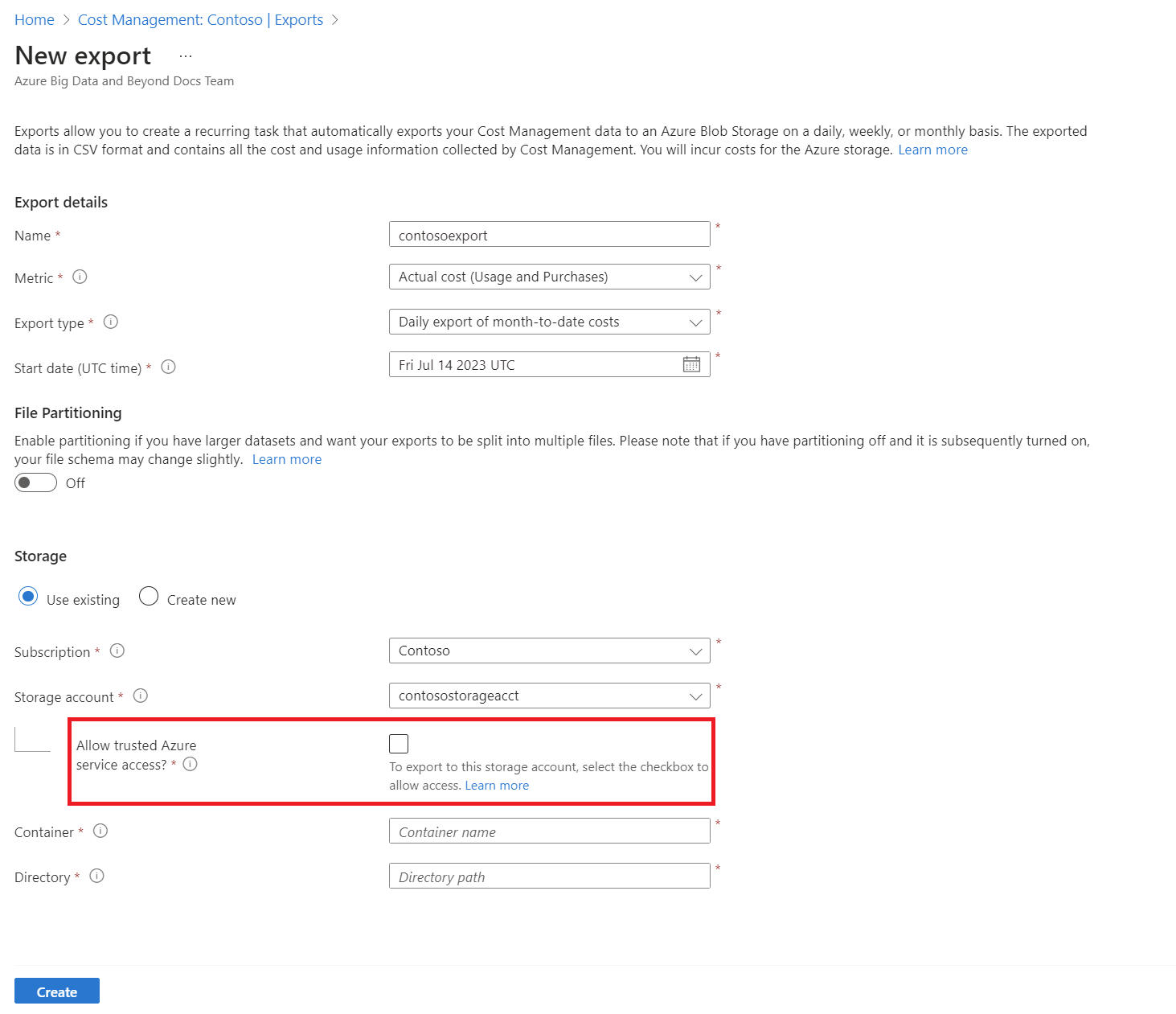Expand the Storage account dropdown
Screen dimensions: 1176x1014
pos(549,696)
